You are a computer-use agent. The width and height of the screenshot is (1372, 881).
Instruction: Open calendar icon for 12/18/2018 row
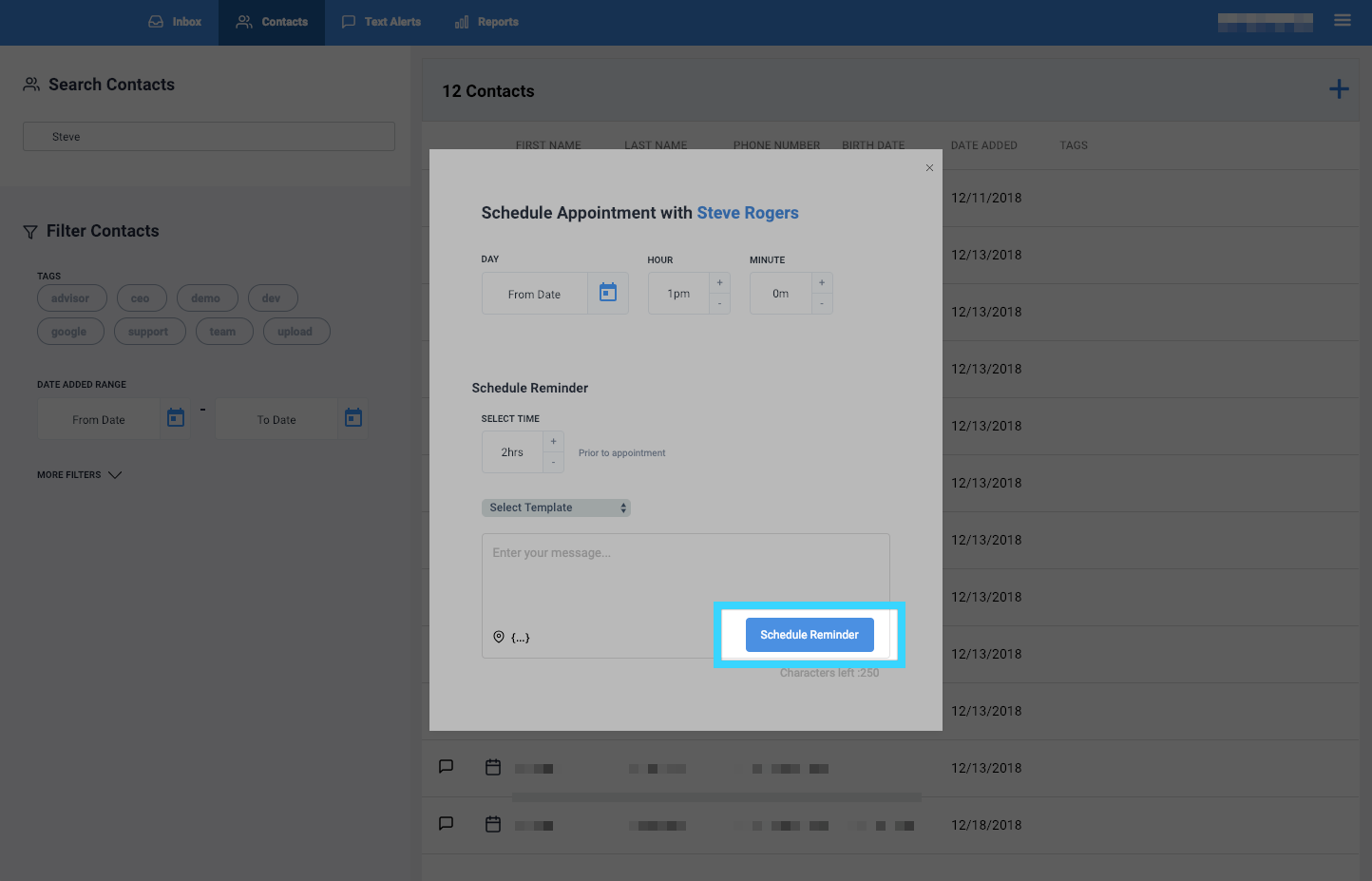click(493, 824)
